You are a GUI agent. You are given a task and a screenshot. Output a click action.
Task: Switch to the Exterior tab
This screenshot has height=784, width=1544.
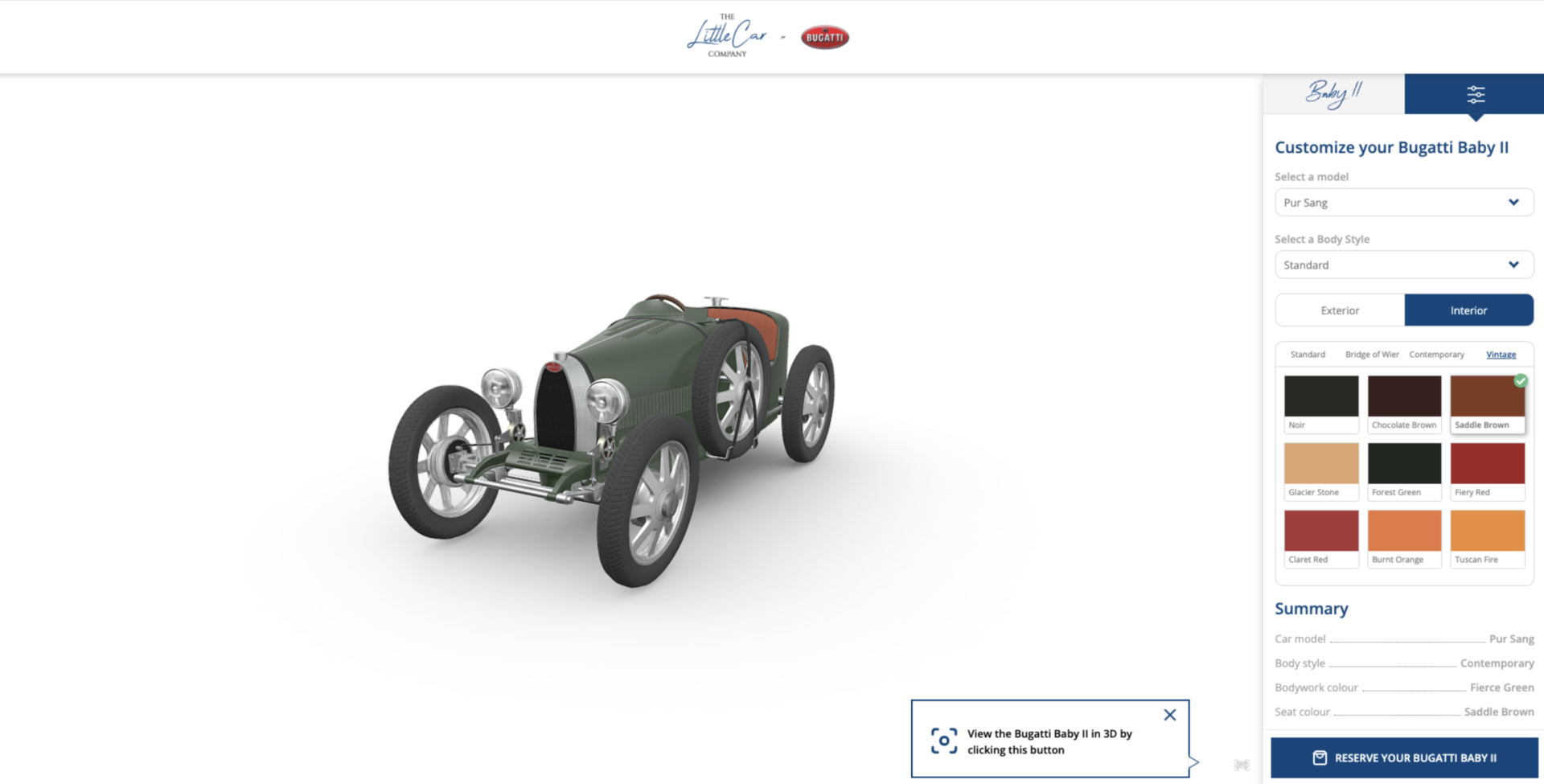pyautogui.click(x=1339, y=310)
